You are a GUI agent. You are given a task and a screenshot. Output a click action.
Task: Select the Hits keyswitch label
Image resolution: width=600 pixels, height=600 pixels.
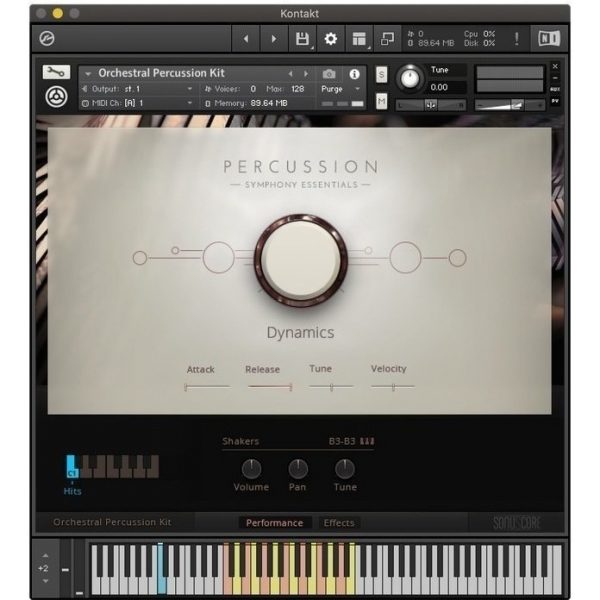point(72,491)
